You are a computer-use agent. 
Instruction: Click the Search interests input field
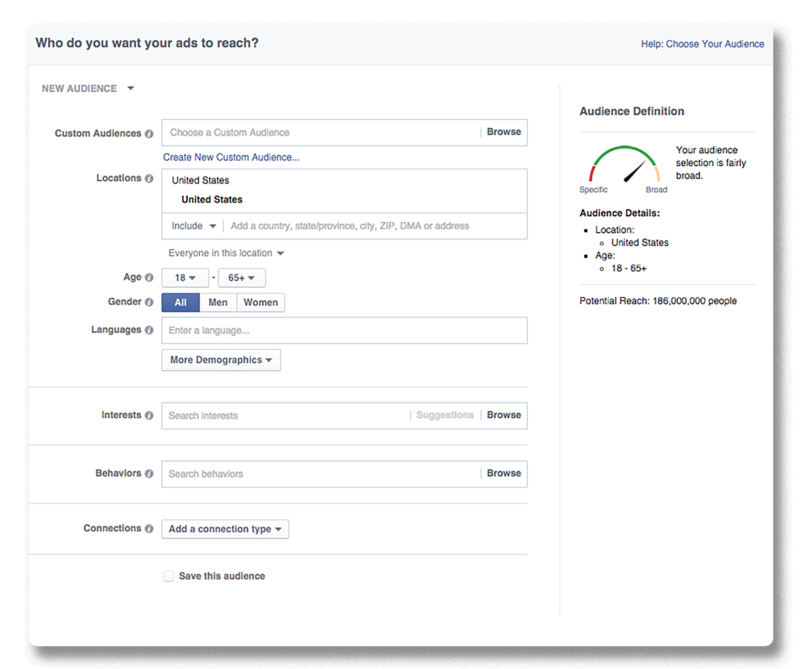pyautogui.click(x=285, y=415)
